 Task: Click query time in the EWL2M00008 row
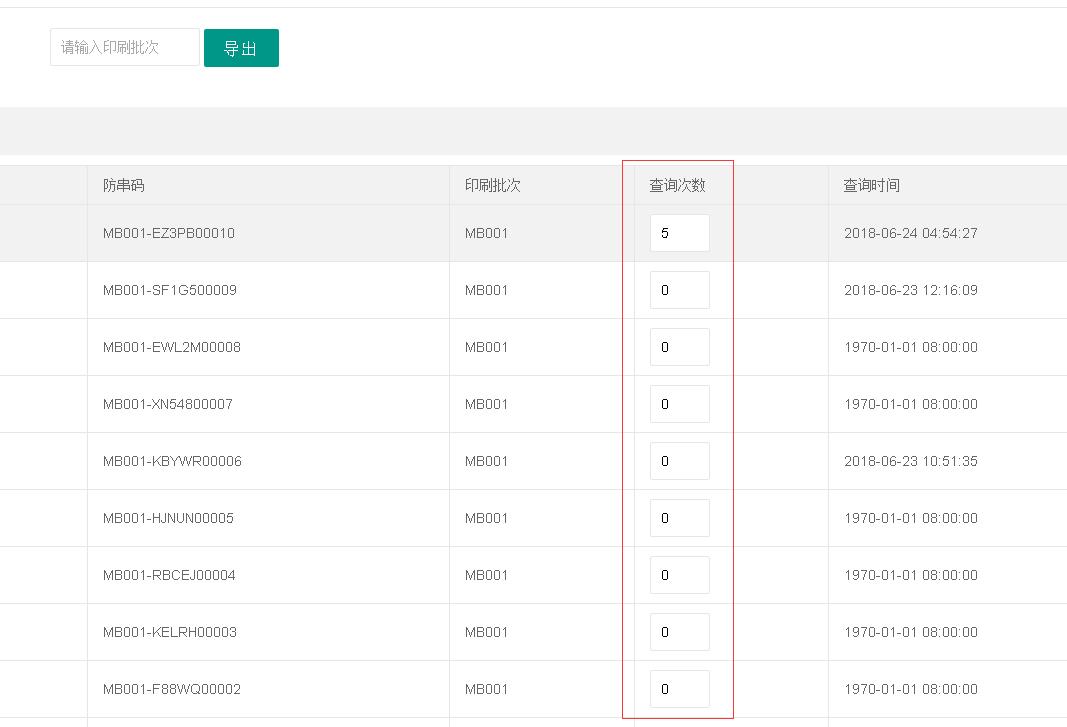pos(910,347)
